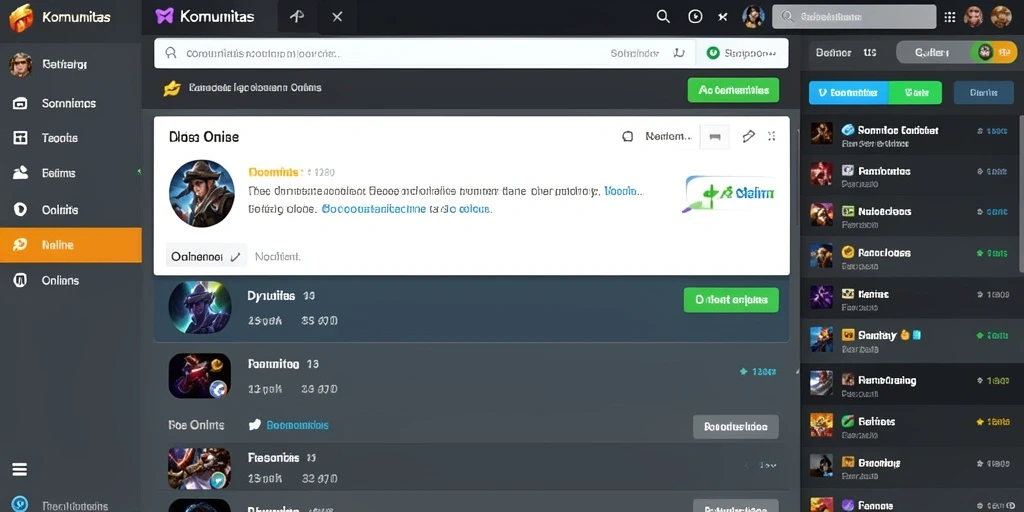Open the profile avatar row in the sidebar
Viewport: 1024px width, 512px height.
[71, 65]
